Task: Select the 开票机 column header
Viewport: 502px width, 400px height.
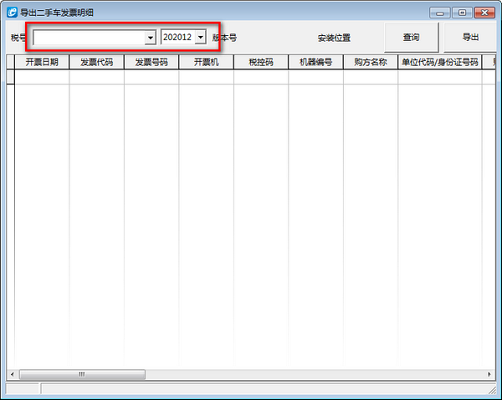Action: (206, 62)
